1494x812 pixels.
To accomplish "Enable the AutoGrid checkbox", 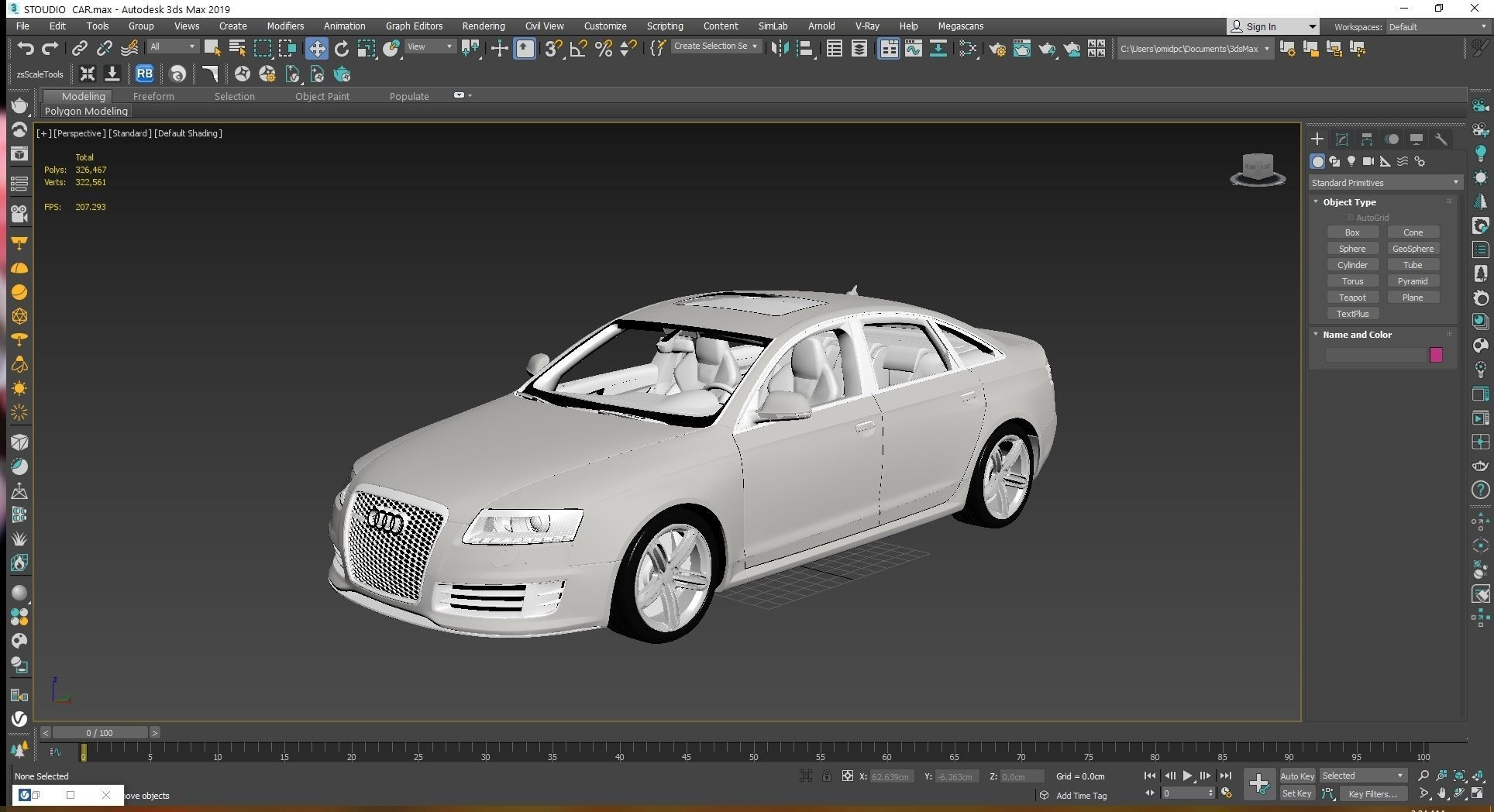I will [x=1351, y=218].
